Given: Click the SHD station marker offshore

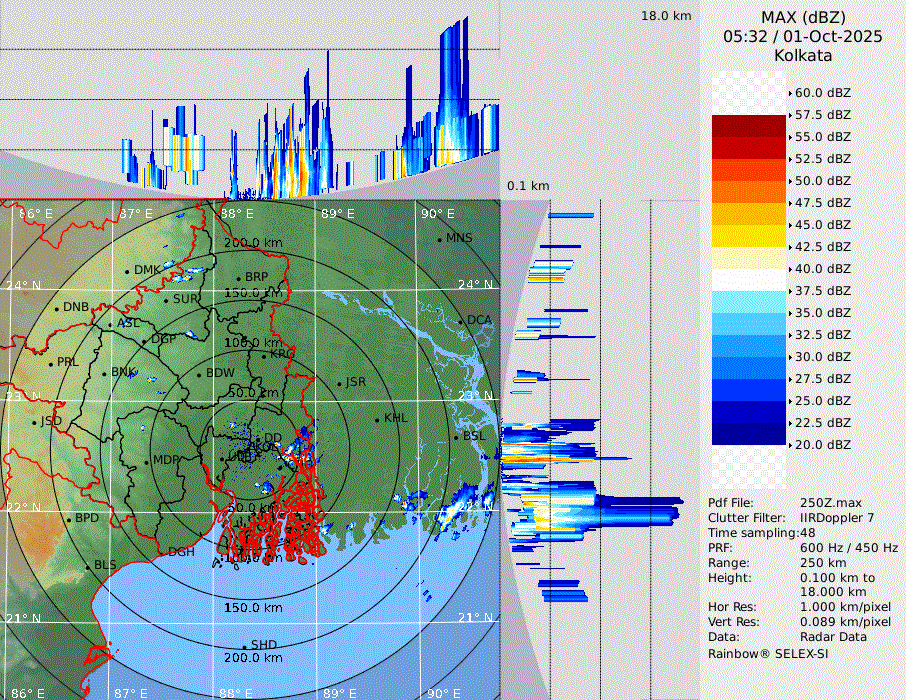Looking at the screenshot, I should click(245, 645).
